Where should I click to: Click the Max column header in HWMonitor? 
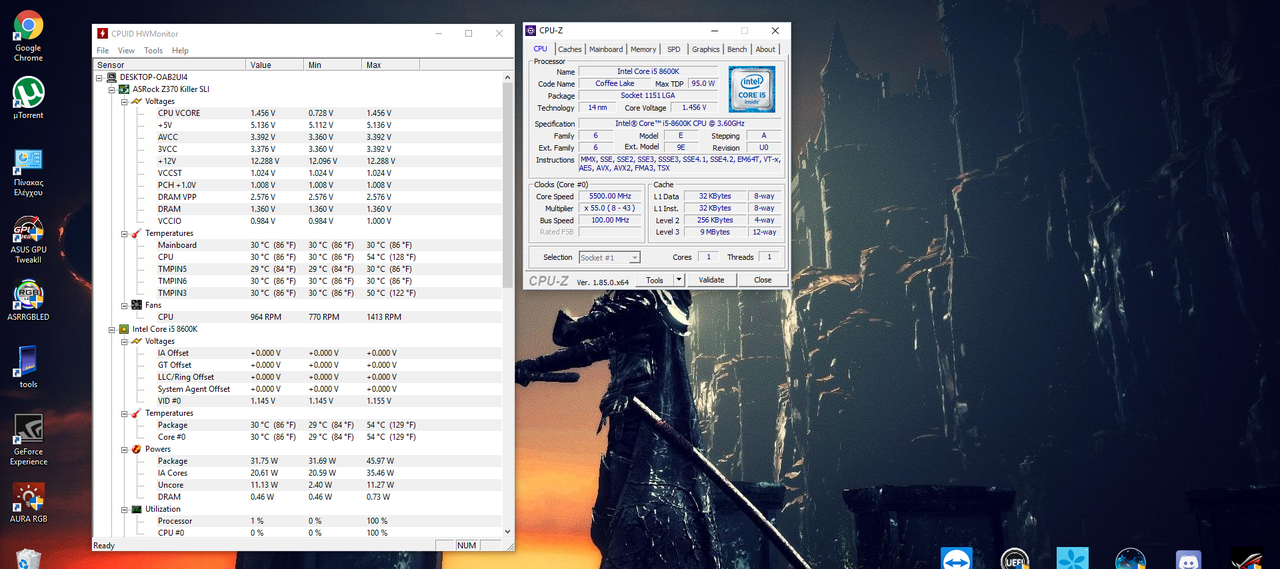point(393,65)
